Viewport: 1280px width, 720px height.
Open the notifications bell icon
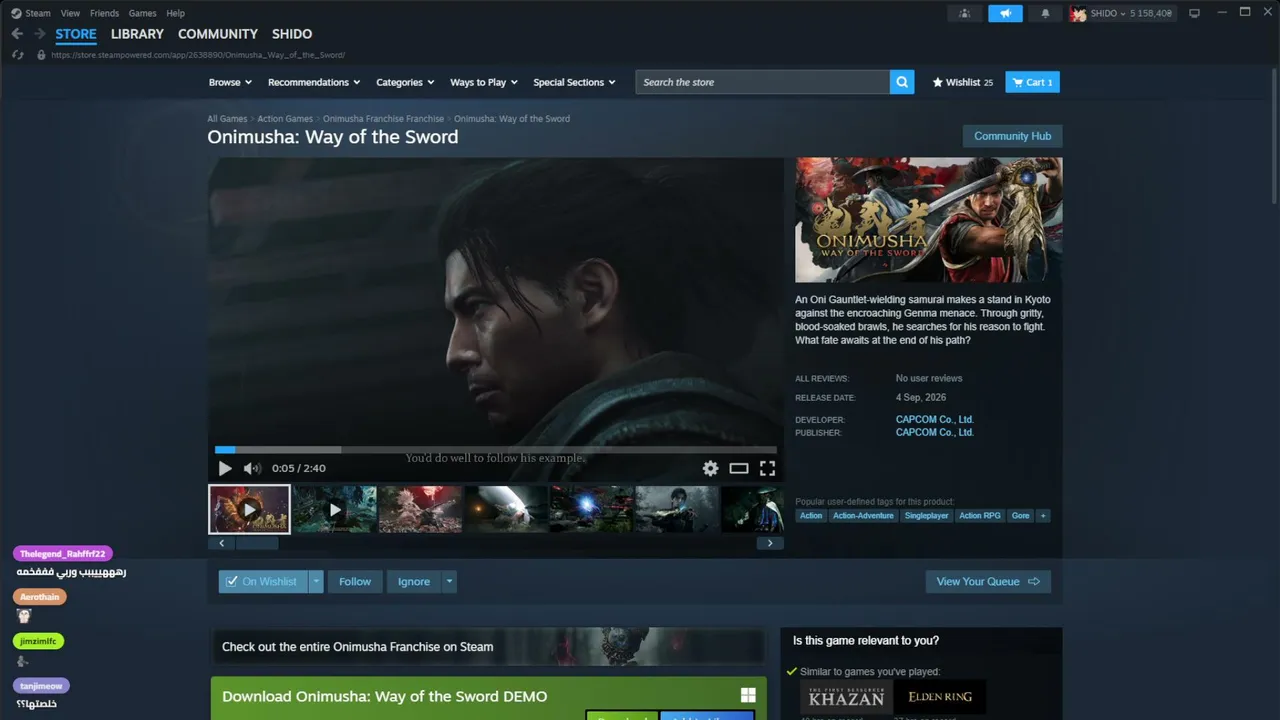1046,13
